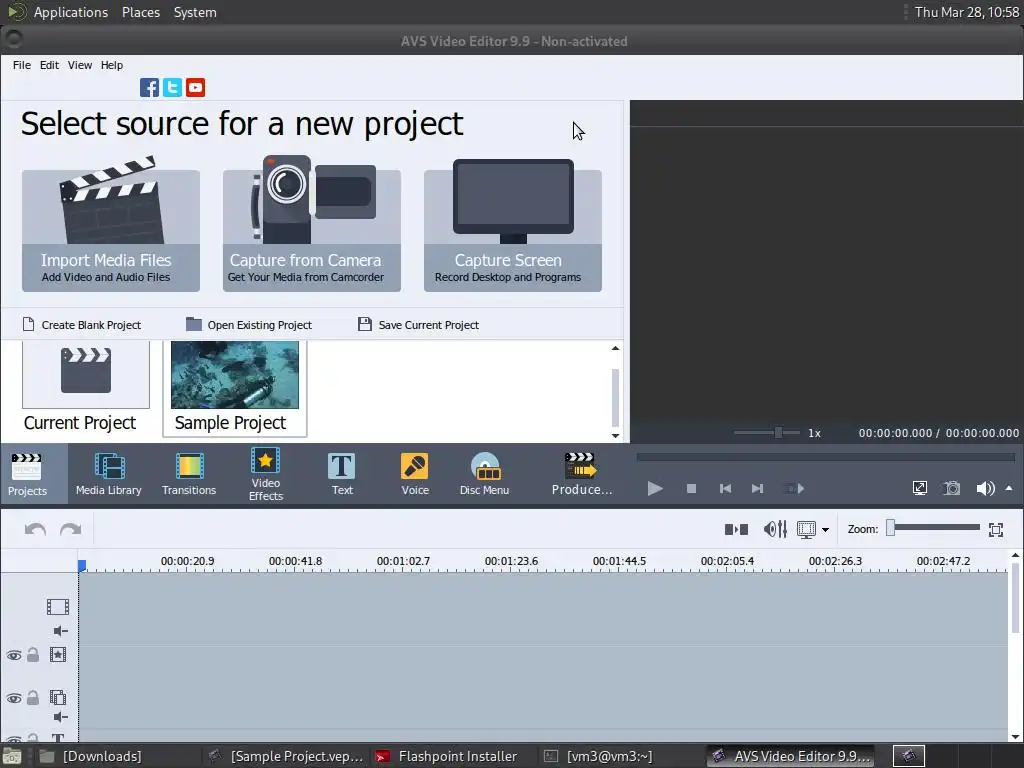
Task: Open the Edit menu
Action: [49, 65]
